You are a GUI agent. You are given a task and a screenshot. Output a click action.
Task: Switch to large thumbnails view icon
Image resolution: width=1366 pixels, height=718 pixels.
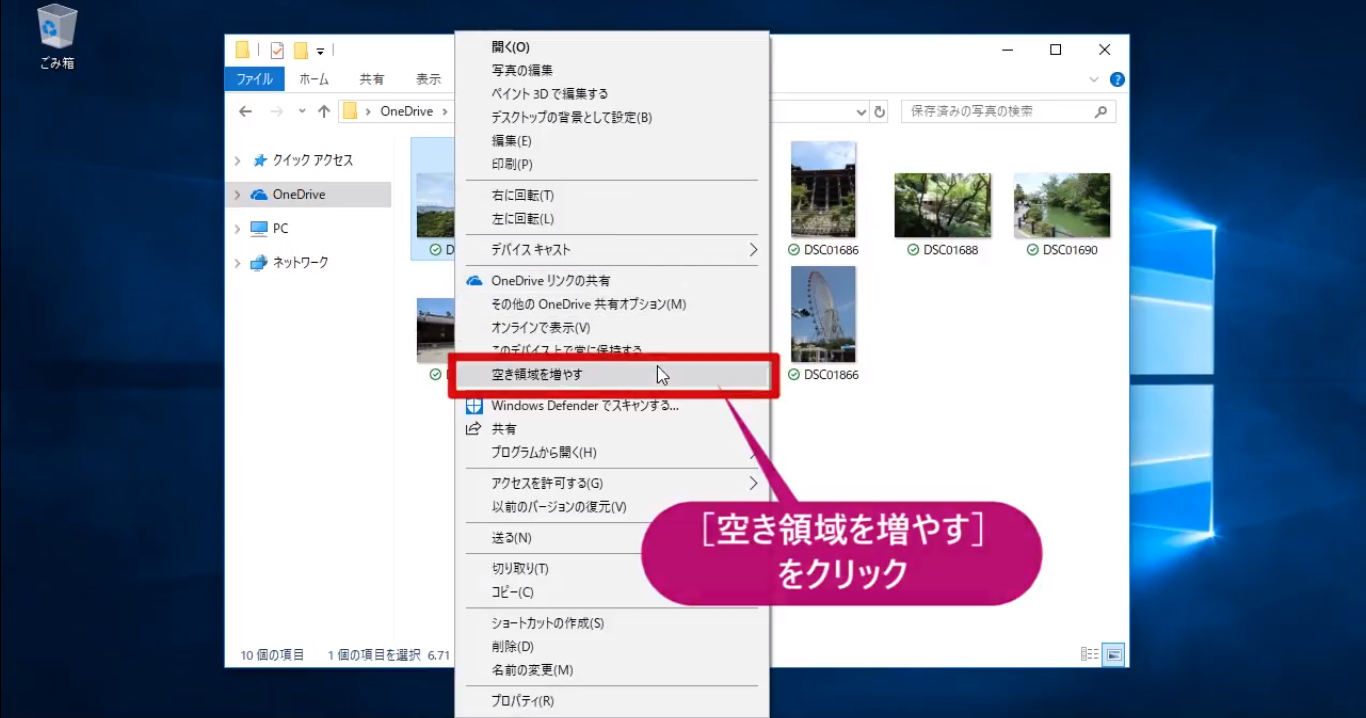1114,654
